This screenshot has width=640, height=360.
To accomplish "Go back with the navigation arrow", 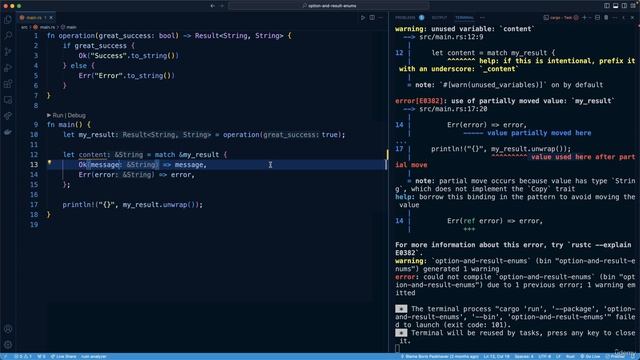I will tap(213, 6).
